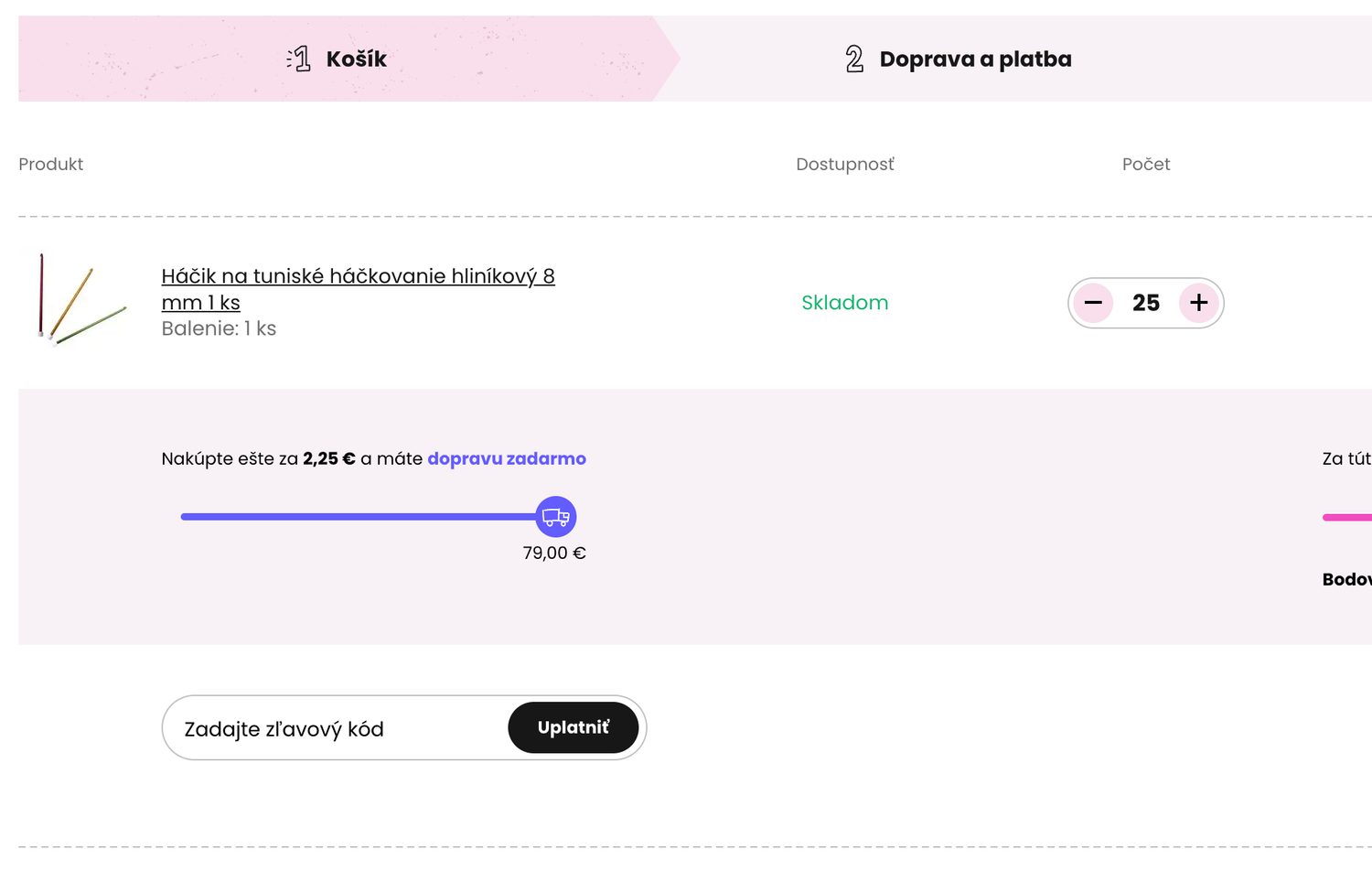Click the 'dopravu zadarmo' link

(507, 459)
